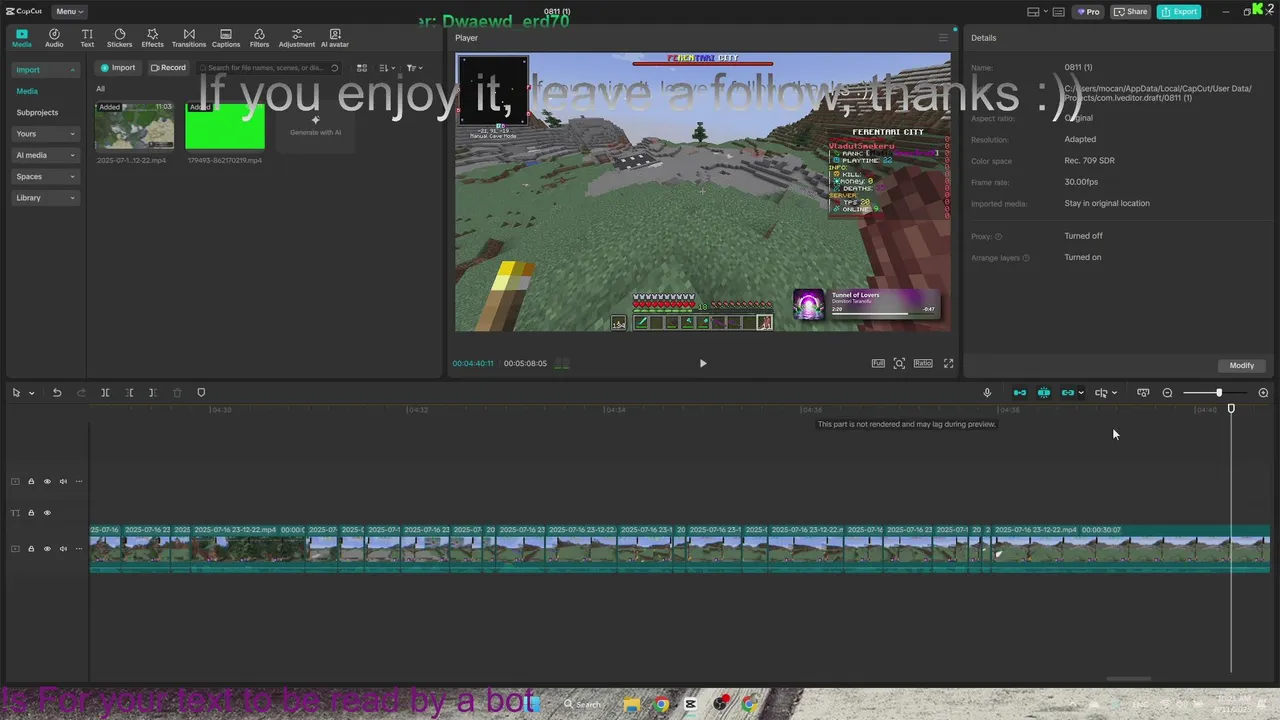The image size is (1280, 720).
Task: Toggle main track magnet on timeline
Action: coord(1020,393)
